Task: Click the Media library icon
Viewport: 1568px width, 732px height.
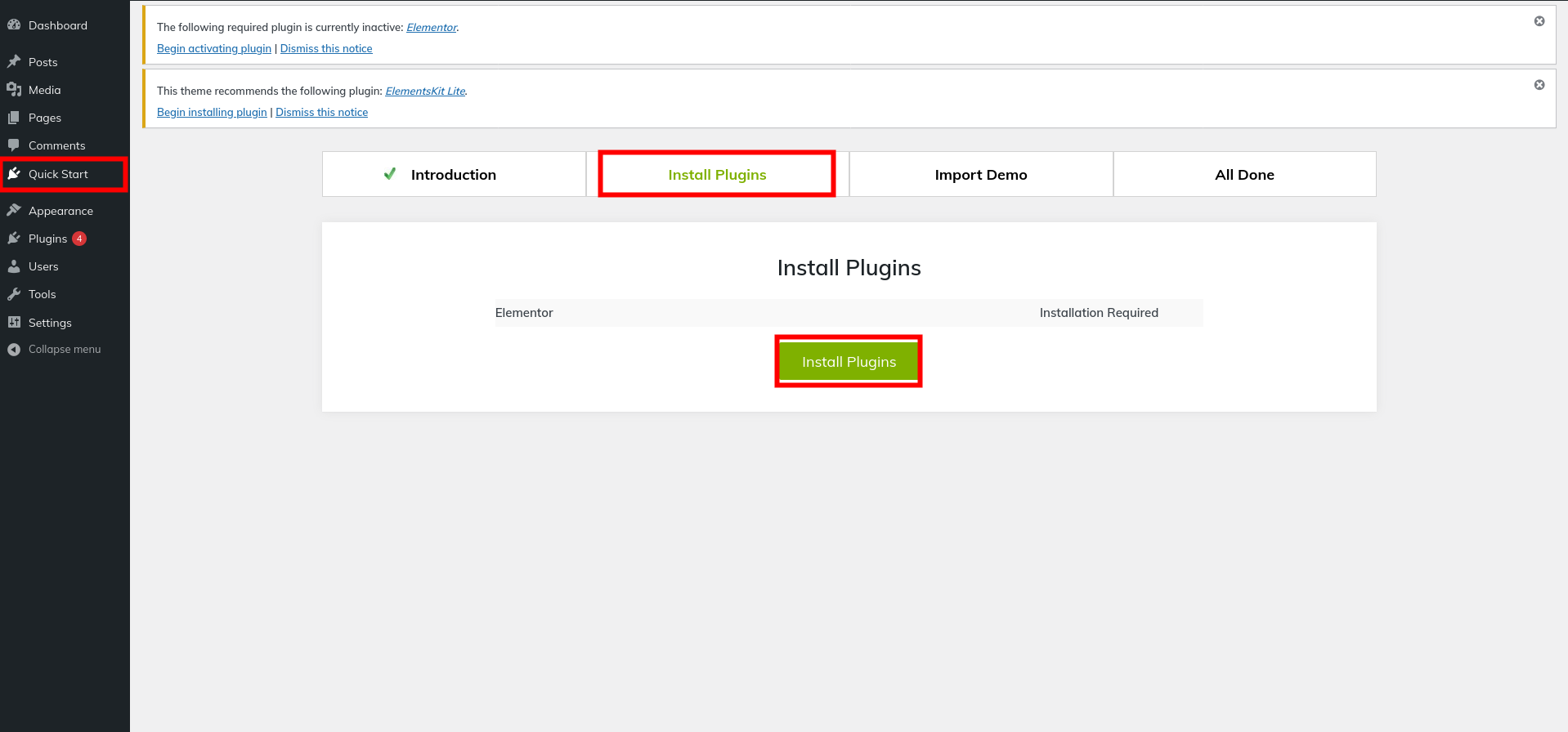Action: 14,90
